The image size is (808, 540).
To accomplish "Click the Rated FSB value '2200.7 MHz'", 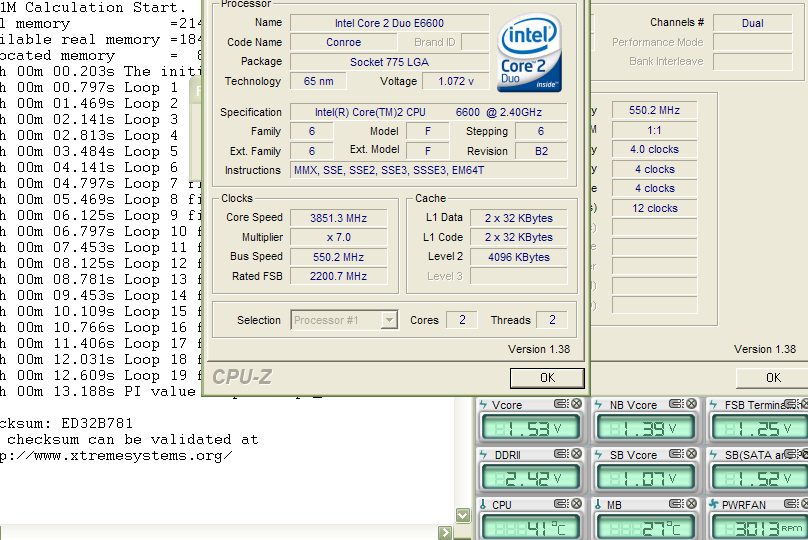I will click(x=339, y=276).
